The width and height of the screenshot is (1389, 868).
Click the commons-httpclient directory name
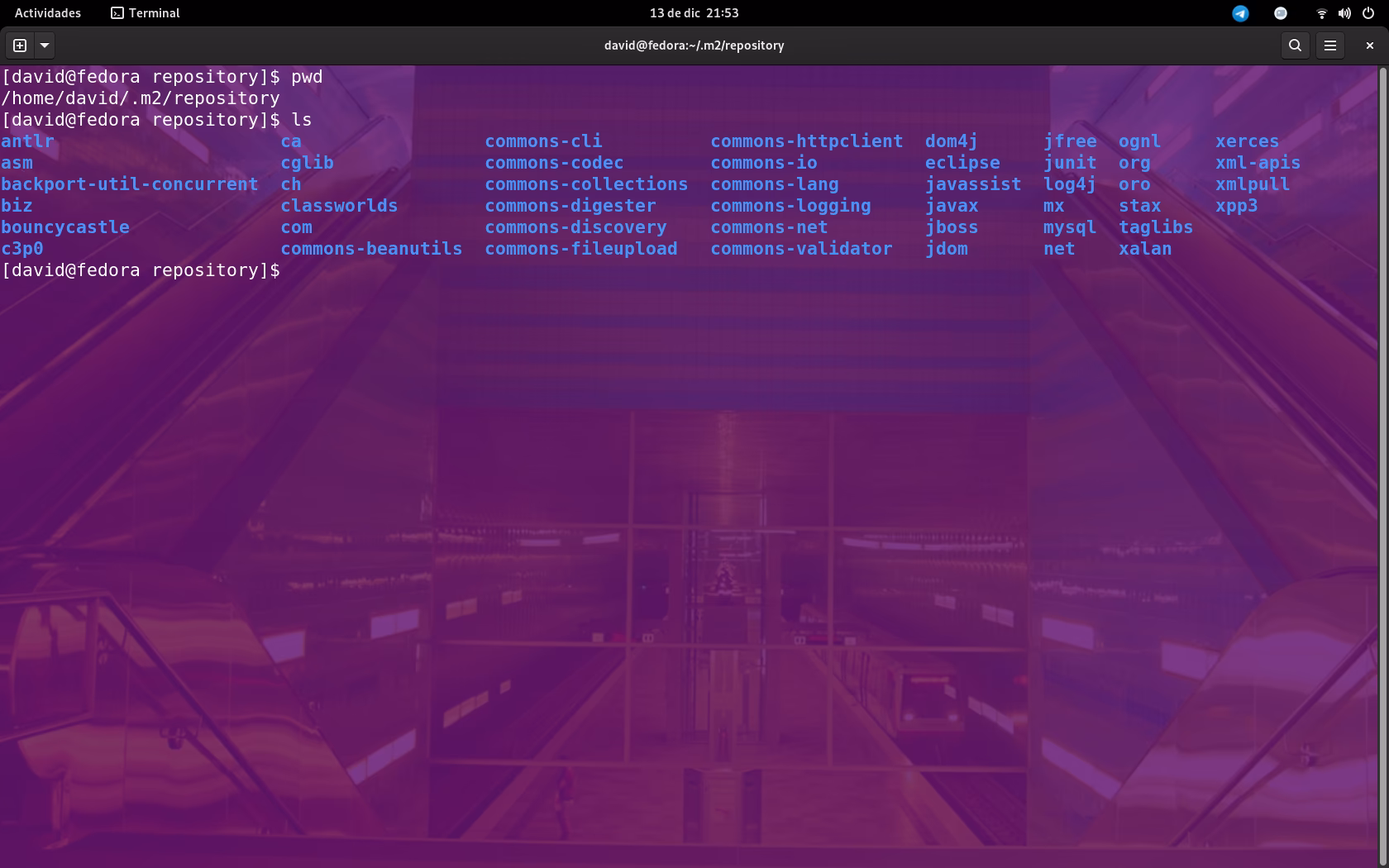click(806, 141)
